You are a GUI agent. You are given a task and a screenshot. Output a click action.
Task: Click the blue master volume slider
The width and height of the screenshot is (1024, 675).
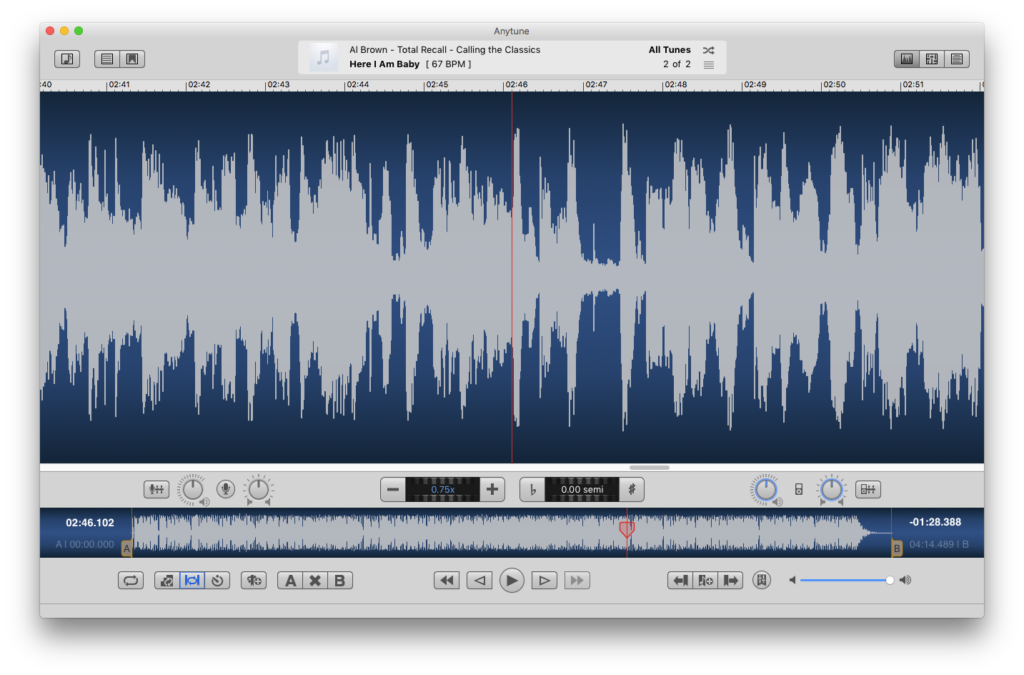click(846, 580)
